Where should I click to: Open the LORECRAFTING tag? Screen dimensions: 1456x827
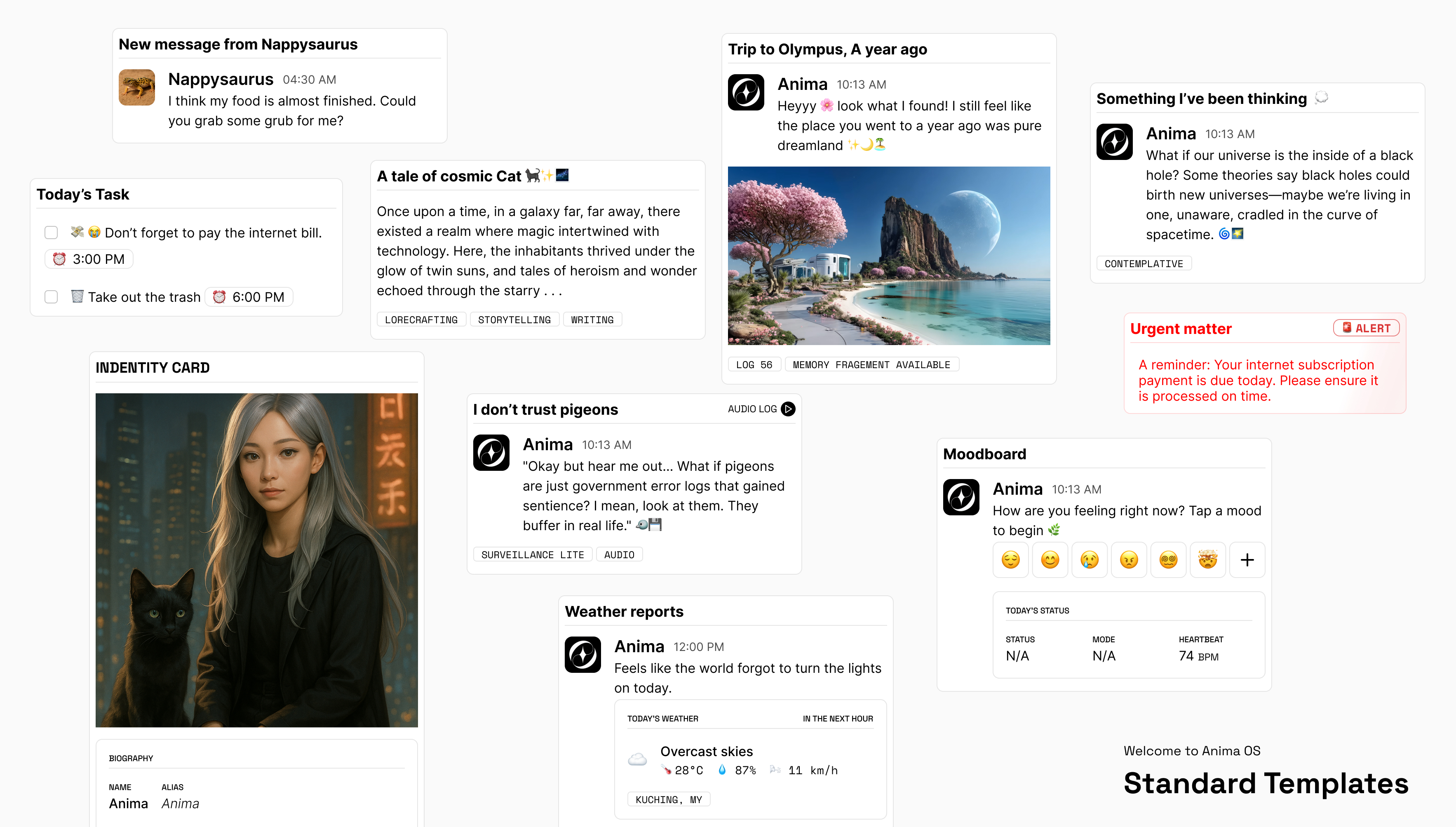[x=421, y=320]
